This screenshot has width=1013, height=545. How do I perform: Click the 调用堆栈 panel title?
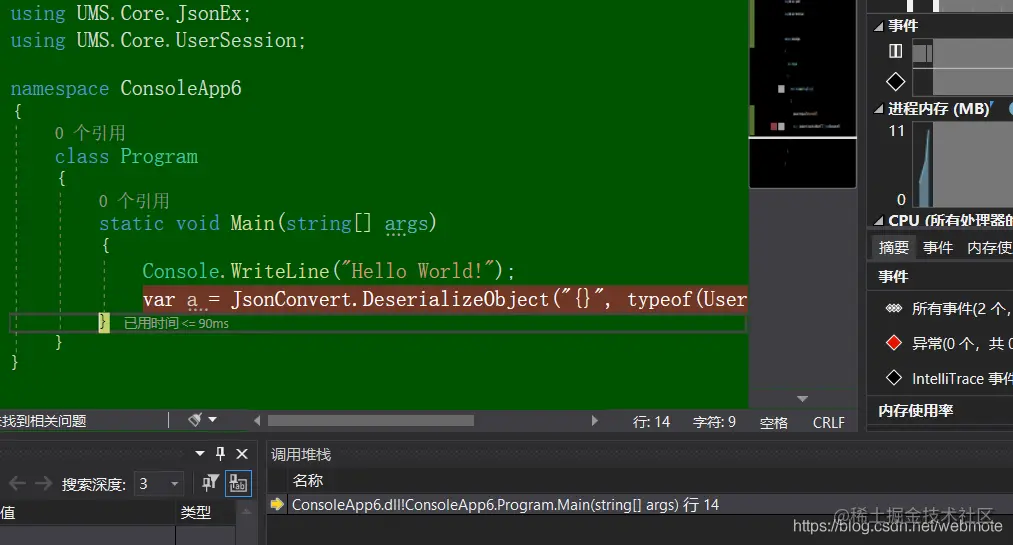(300, 455)
